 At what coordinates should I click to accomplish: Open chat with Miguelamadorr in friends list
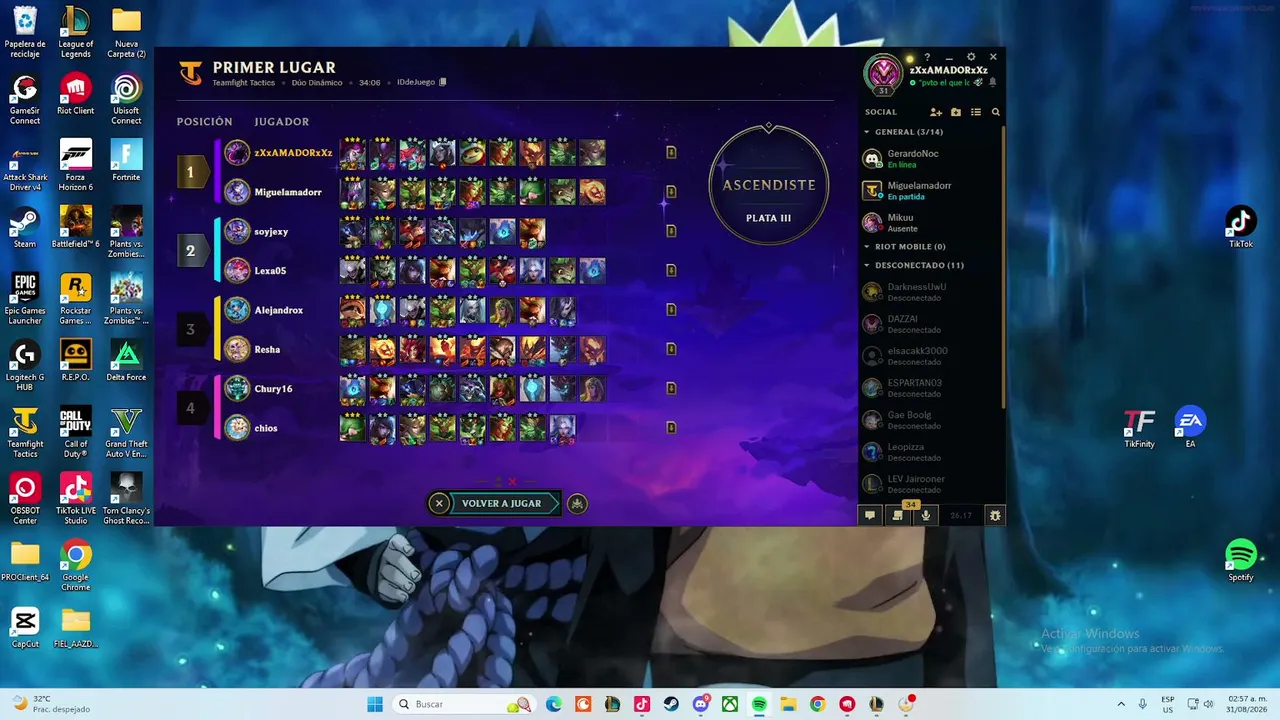[x=930, y=190]
